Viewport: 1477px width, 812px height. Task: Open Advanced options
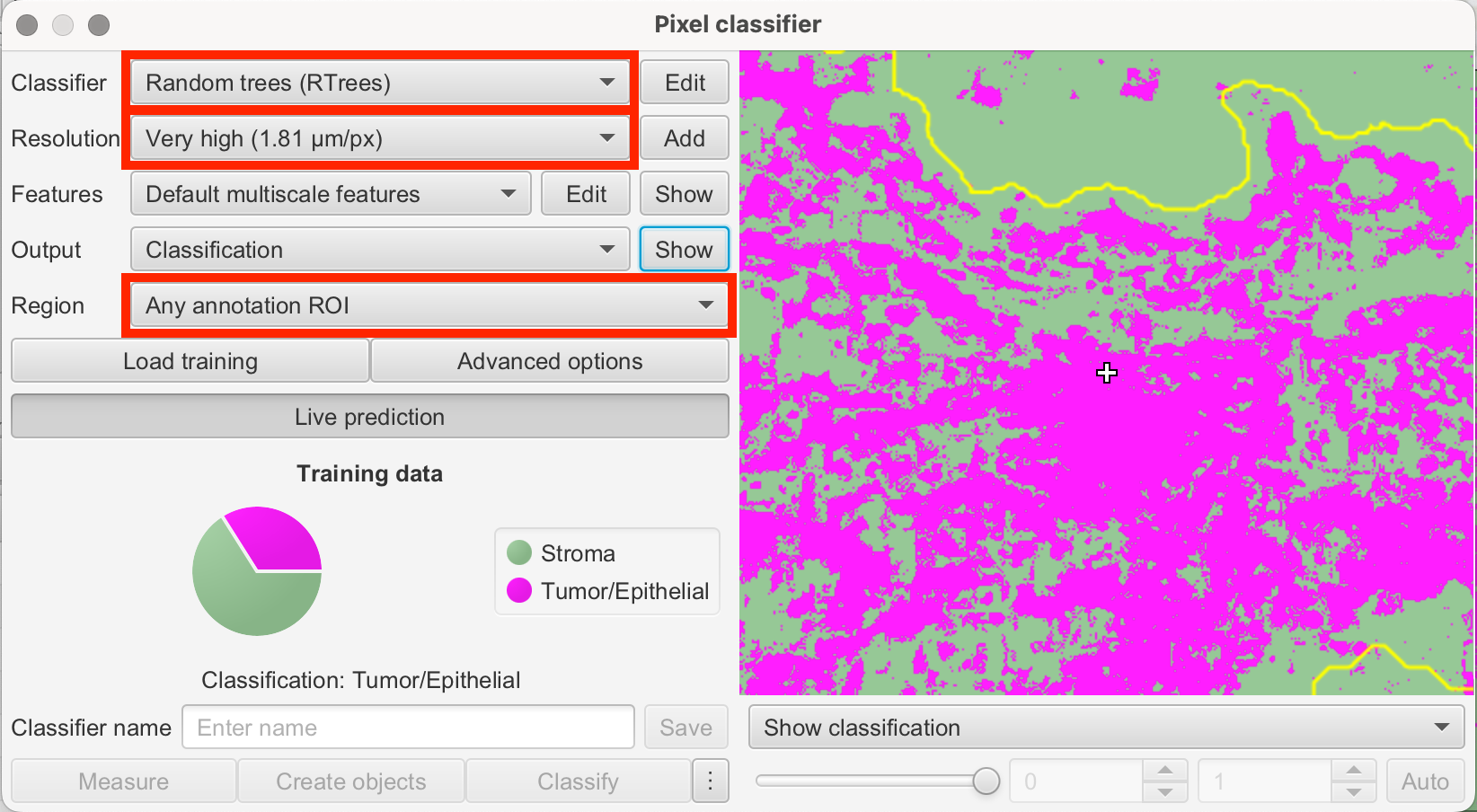click(x=550, y=361)
